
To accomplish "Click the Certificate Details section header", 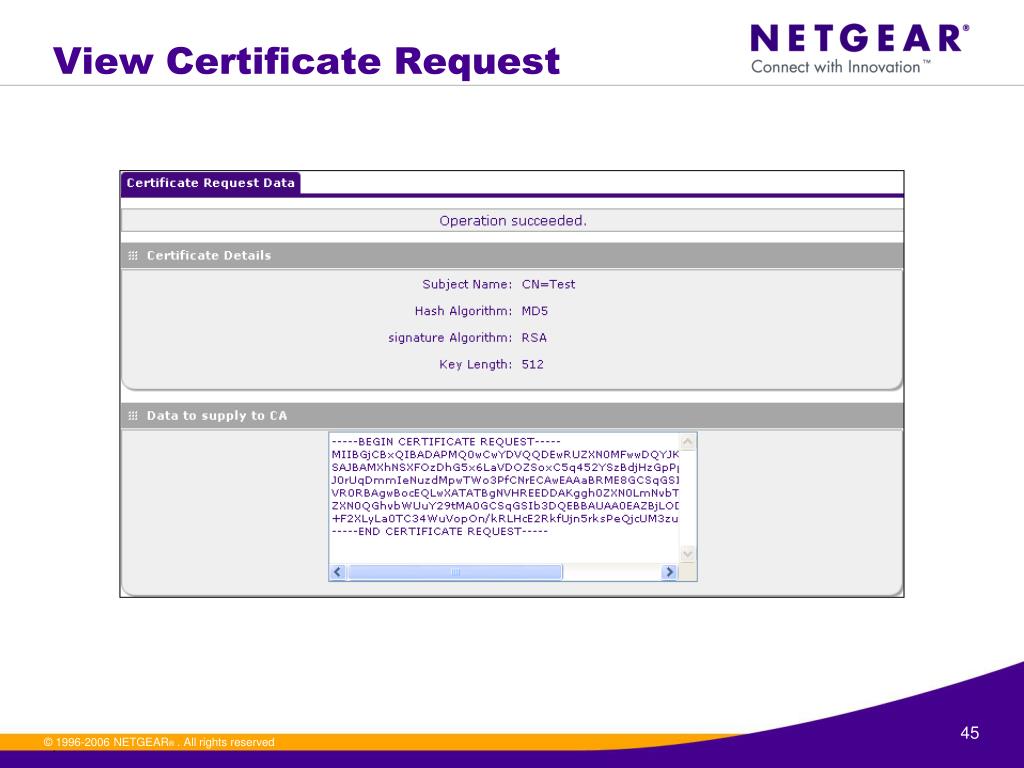I will 512,256.
